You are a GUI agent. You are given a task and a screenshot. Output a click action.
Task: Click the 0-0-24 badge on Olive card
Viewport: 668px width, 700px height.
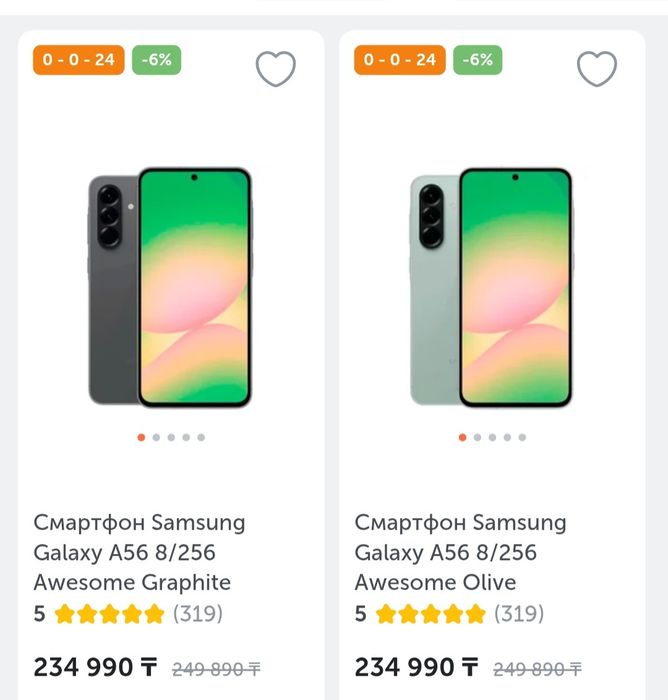pyautogui.click(x=400, y=60)
